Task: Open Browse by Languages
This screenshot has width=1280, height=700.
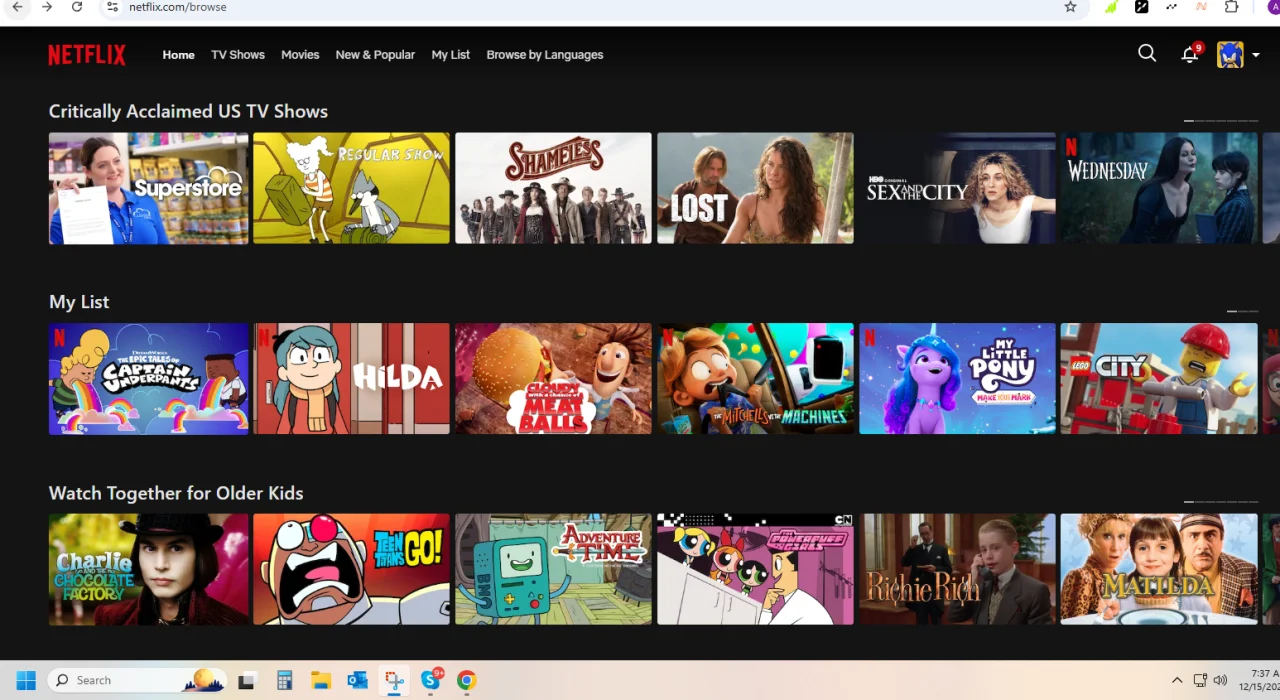Action: click(x=545, y=55)
